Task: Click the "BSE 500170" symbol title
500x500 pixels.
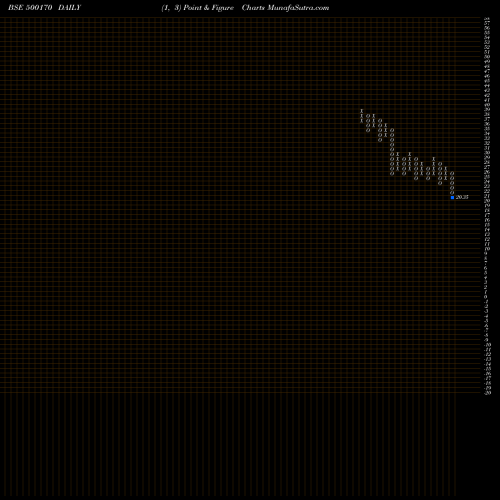Action: pos(30,8)
